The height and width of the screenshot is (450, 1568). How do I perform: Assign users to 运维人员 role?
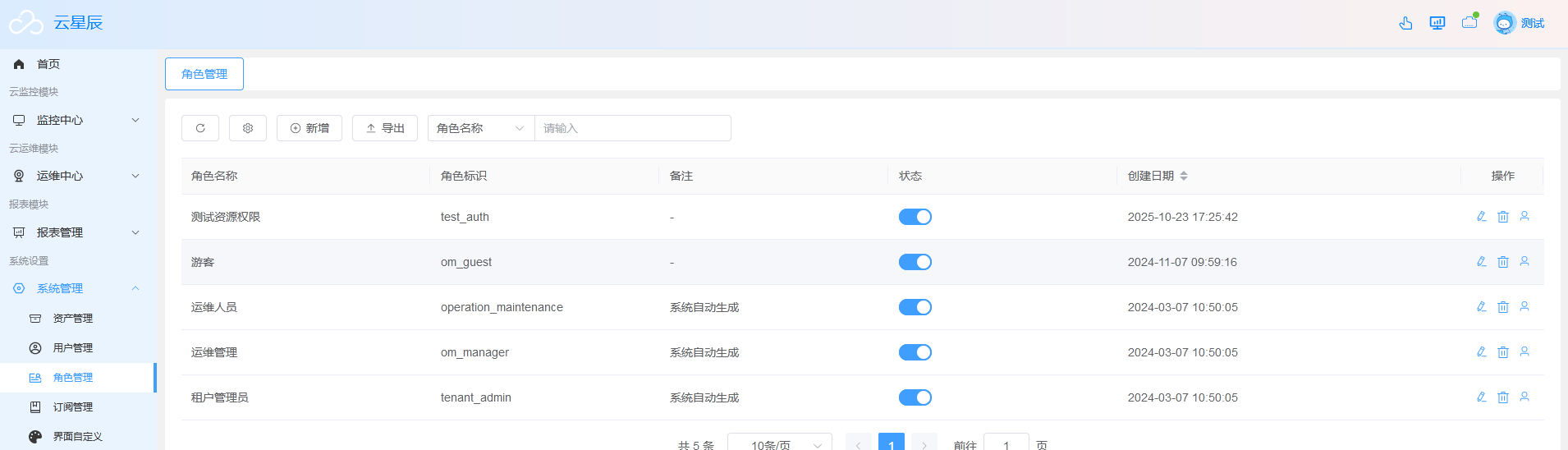click(1524, 307)
